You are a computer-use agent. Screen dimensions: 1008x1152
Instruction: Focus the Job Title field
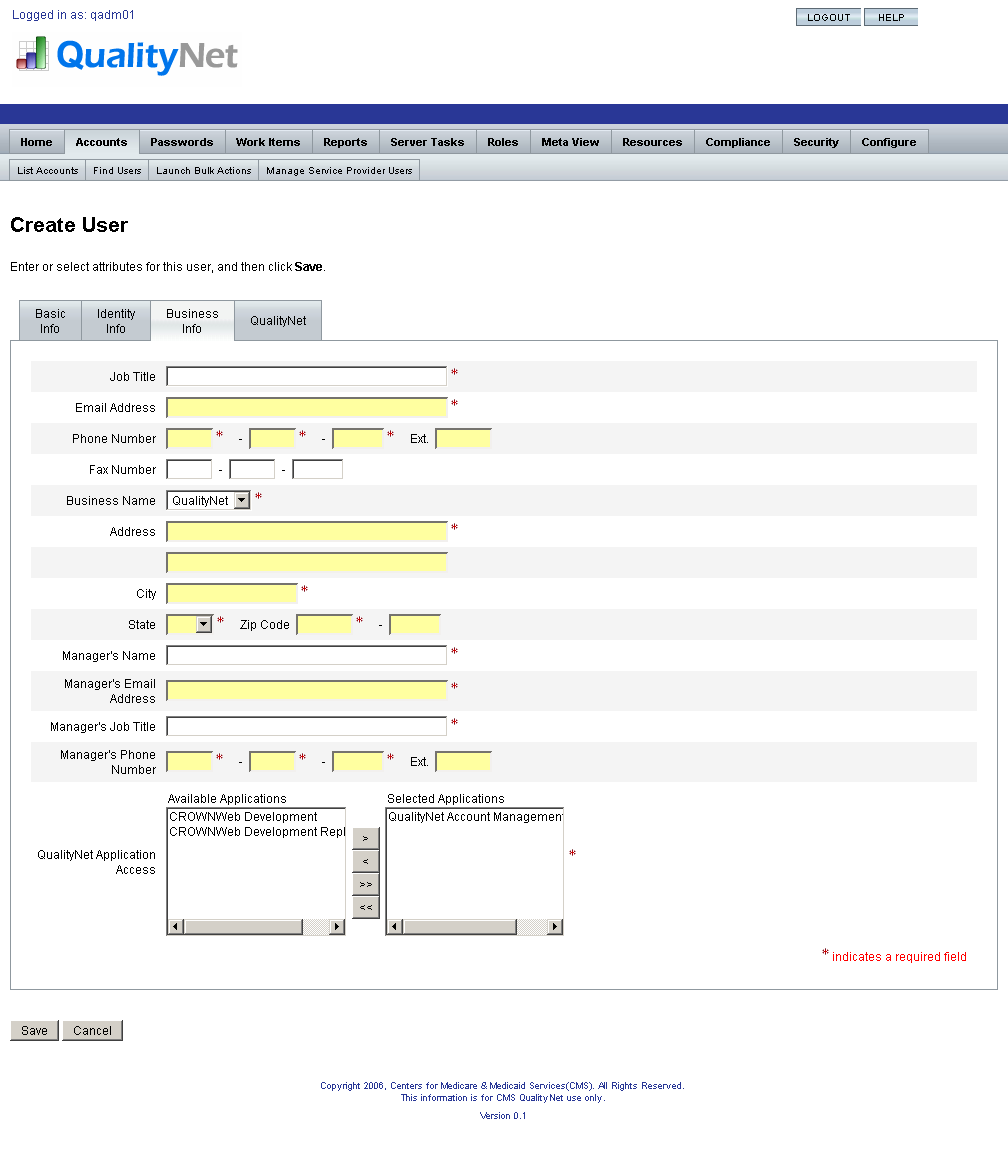(x=307, y=376)
